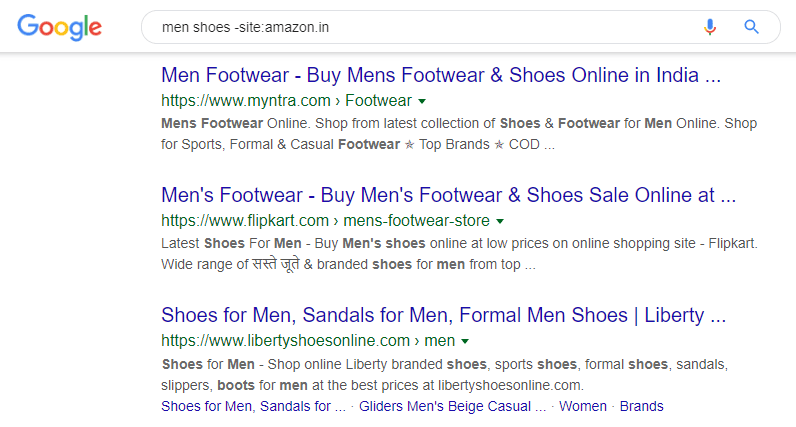Expand the Flipkart result dropdown arrow
This screenshot has height=427, width=796.
point(500,221)
